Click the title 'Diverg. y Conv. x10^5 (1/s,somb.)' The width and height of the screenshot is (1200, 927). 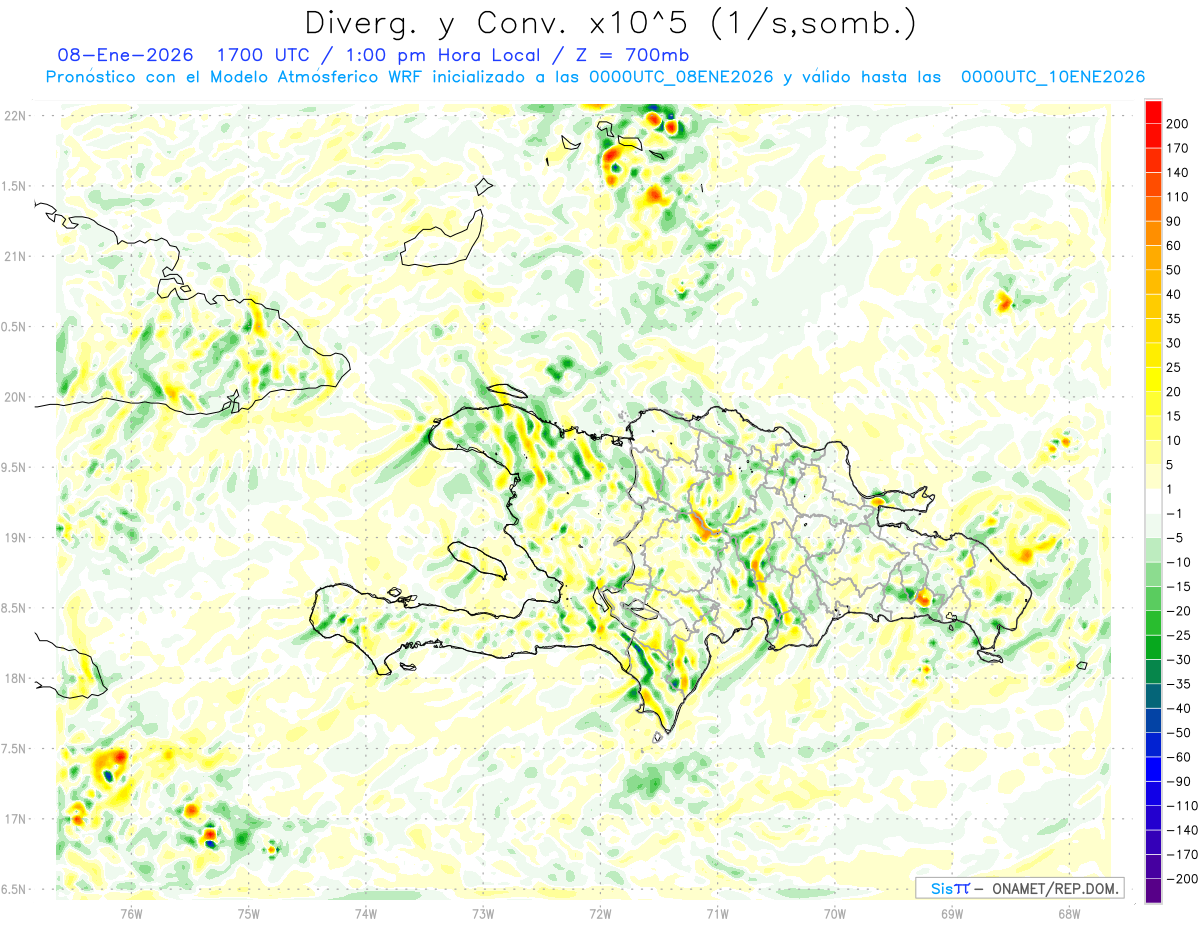click(x=609, y=24)
